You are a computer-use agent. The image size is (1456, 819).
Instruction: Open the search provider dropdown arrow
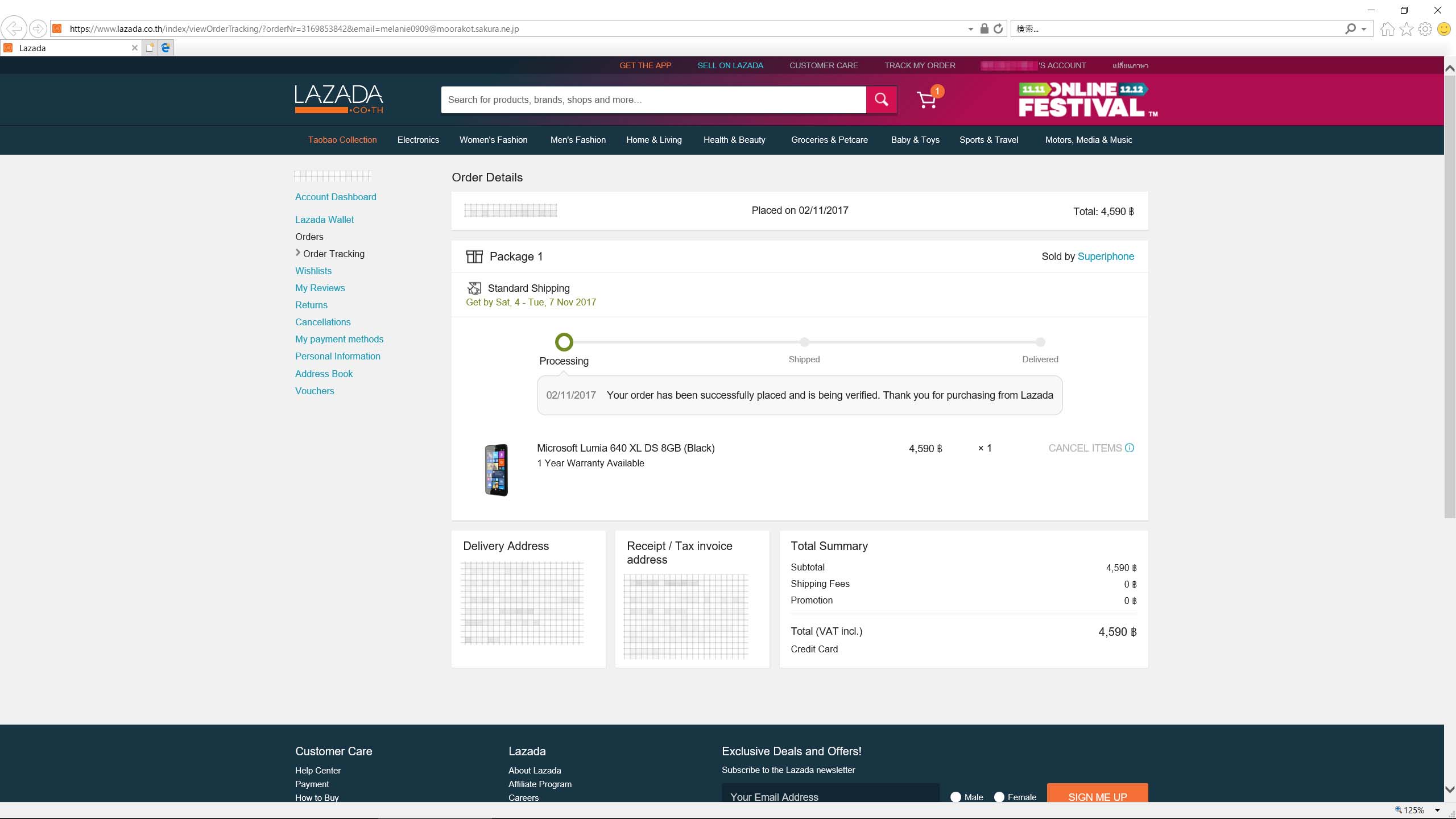(1363, 29)
